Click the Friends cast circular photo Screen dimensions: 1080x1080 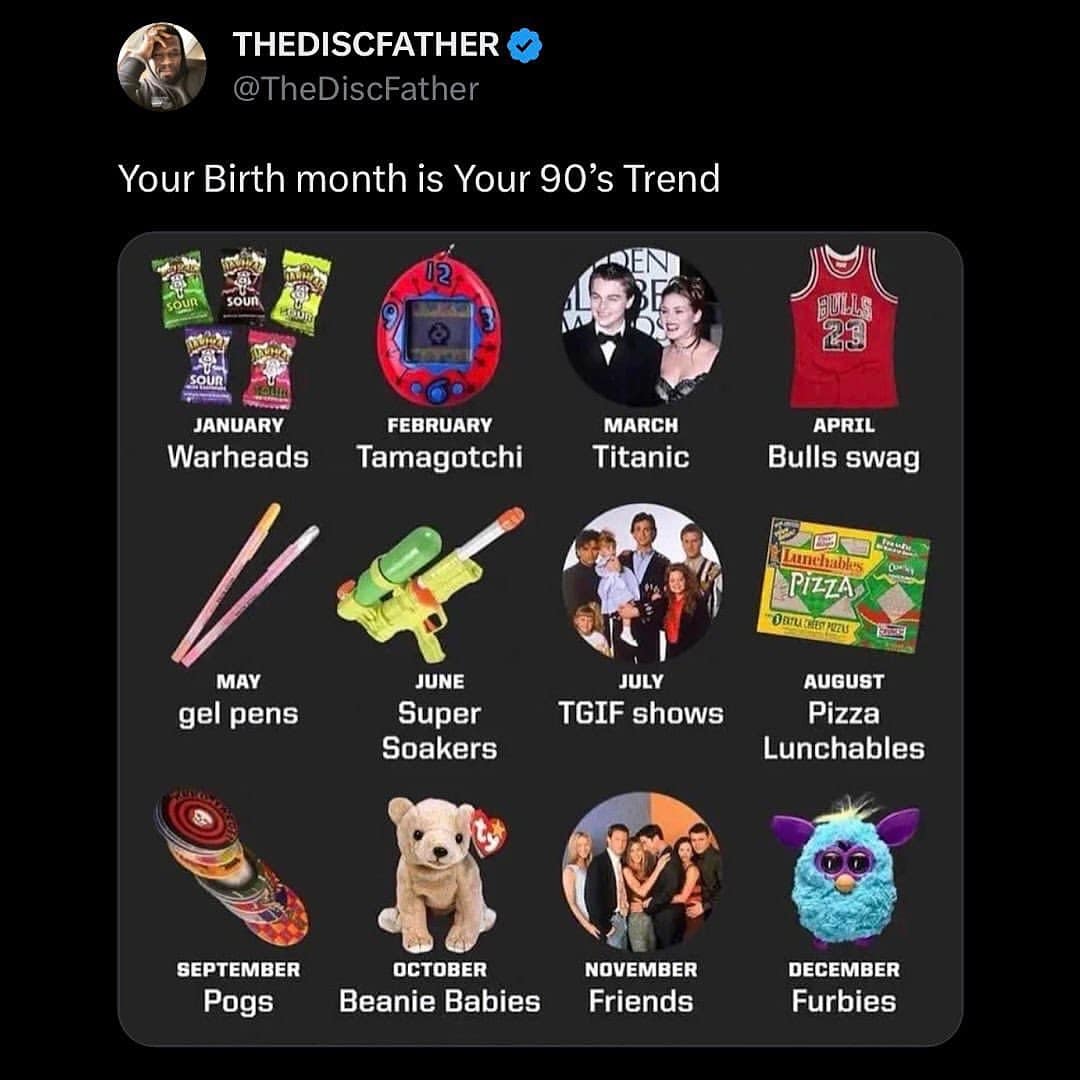(x=642, y=872)
